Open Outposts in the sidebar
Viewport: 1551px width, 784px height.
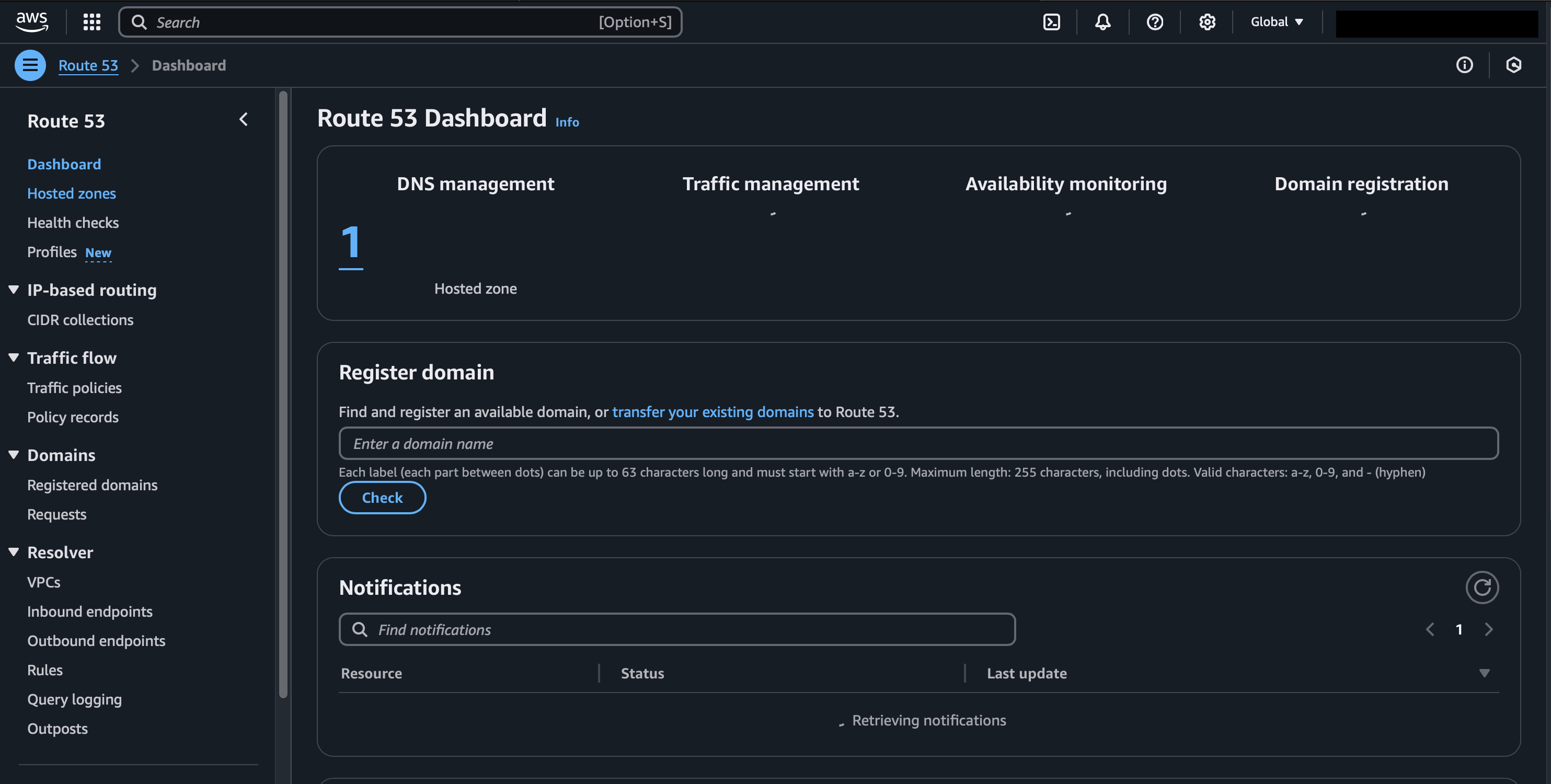(x=57, y=729)
